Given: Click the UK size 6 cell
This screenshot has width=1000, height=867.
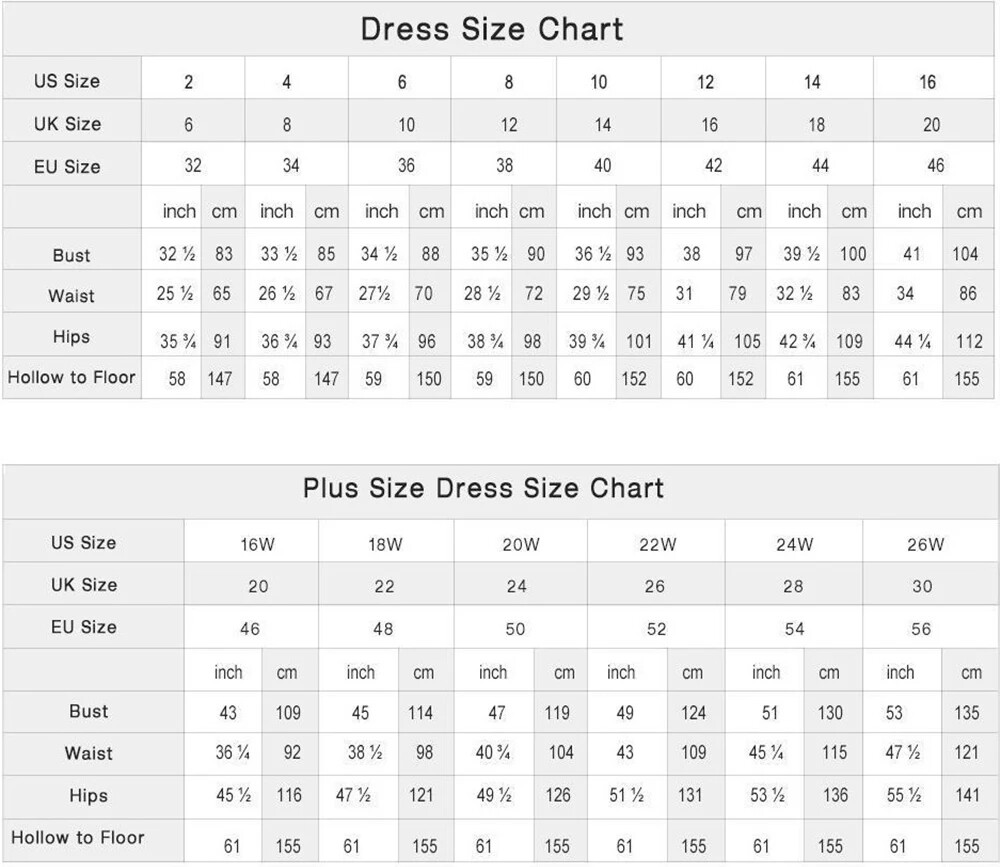Looking at the screenshot, I should point(188,125).
